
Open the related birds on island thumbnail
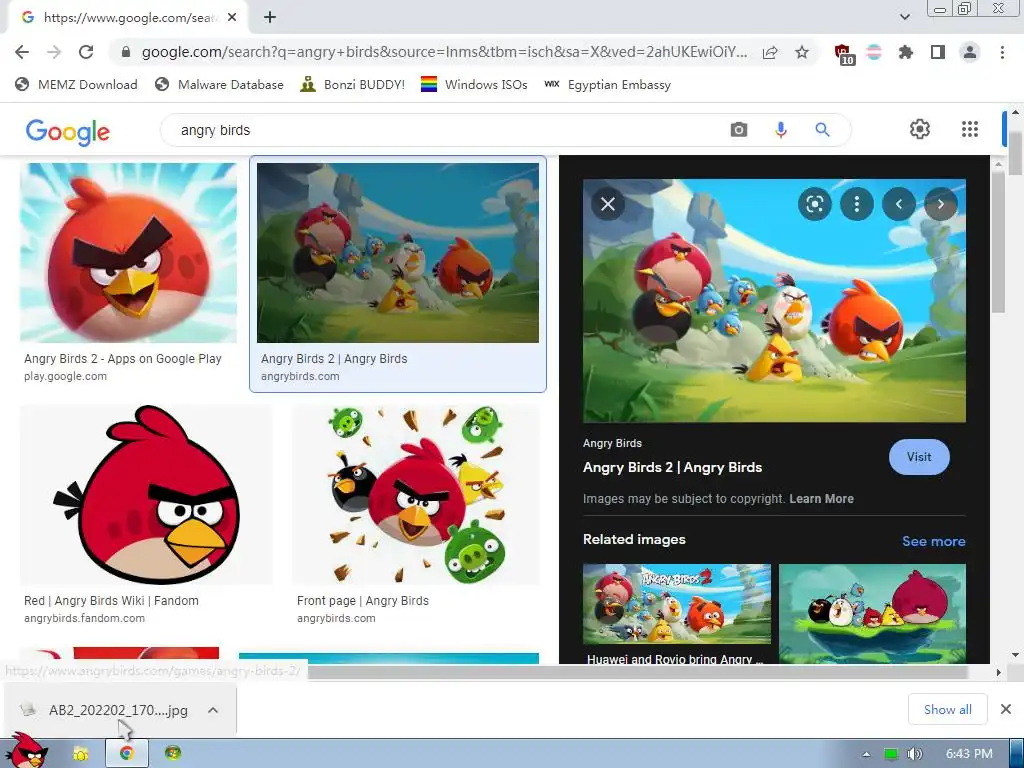[872, 614]
